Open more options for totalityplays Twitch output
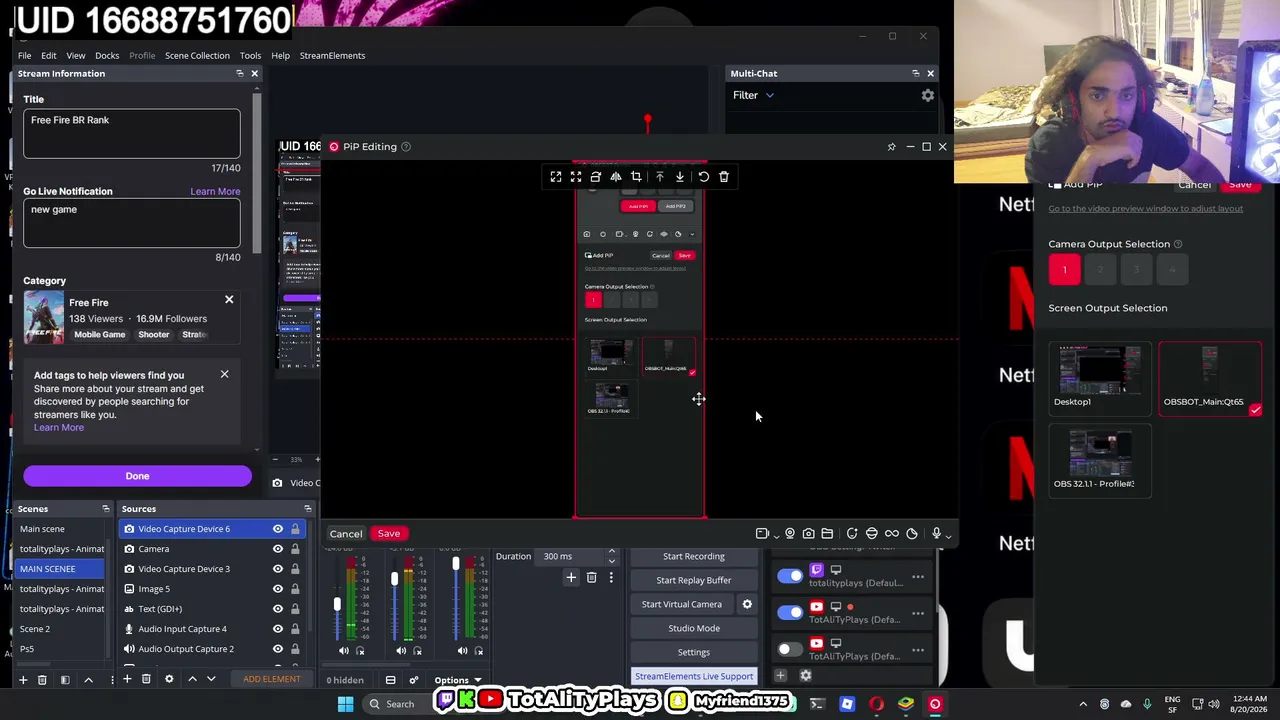The height and width of the screenshot is (720, 1280). pos(918,577)
